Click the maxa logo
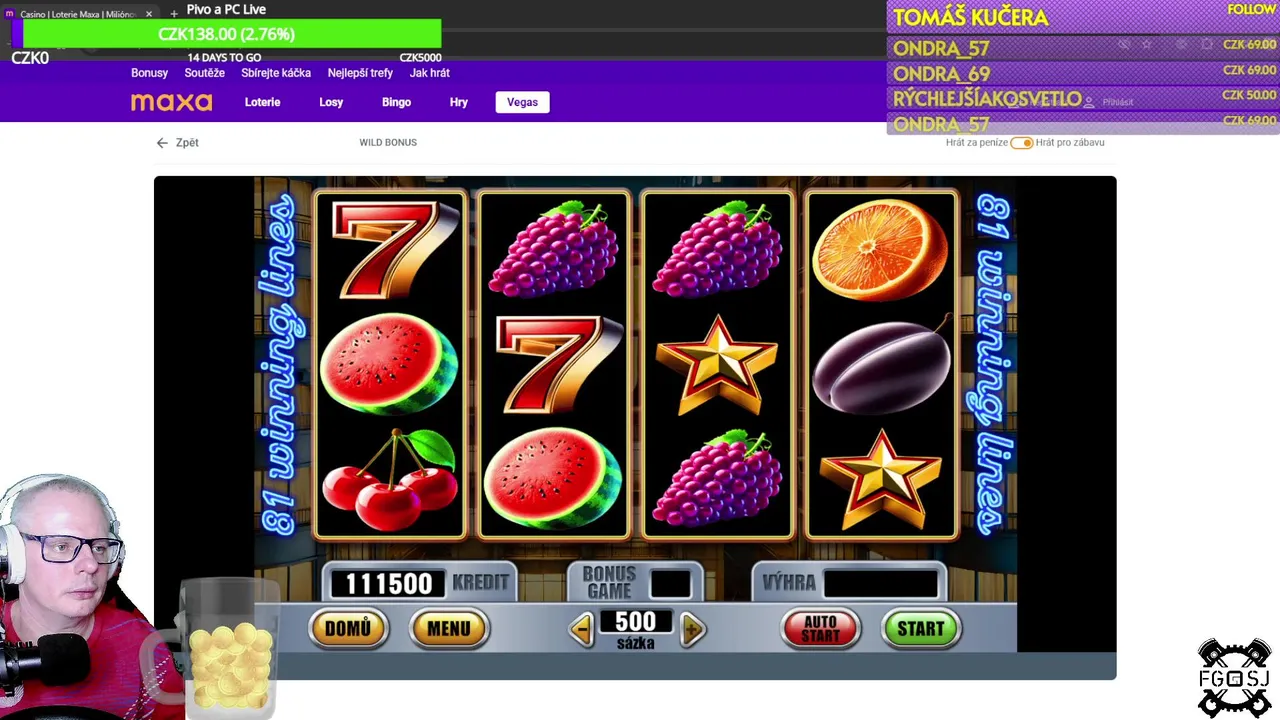This screenshot has height=720, width=1280. click(171, 102)
